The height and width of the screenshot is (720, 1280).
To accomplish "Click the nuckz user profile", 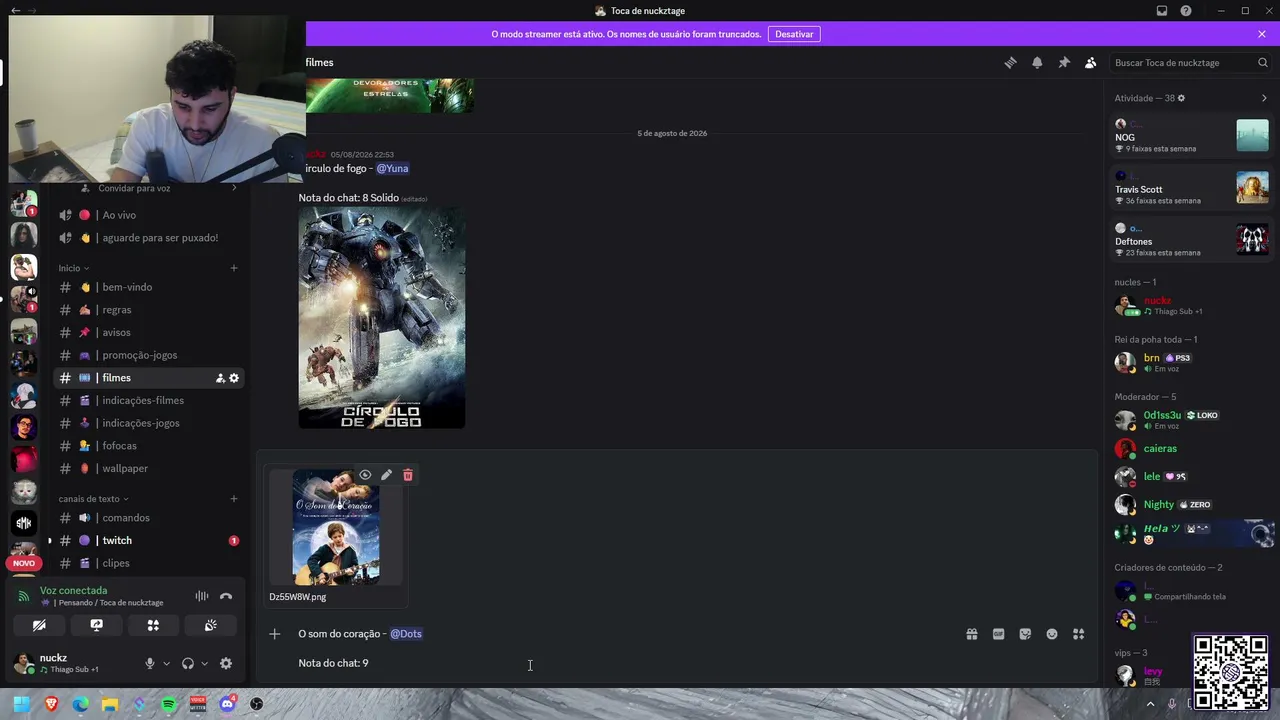I will click(x=68, y=663).
